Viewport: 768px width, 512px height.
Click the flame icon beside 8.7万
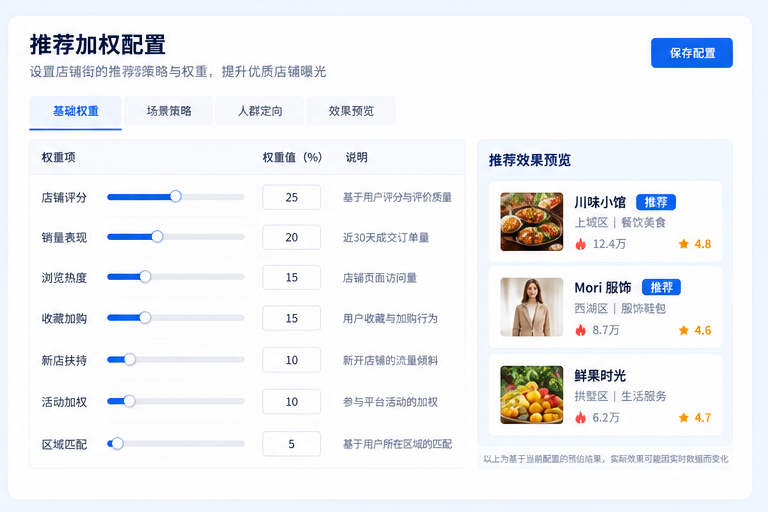click(581, 330)
